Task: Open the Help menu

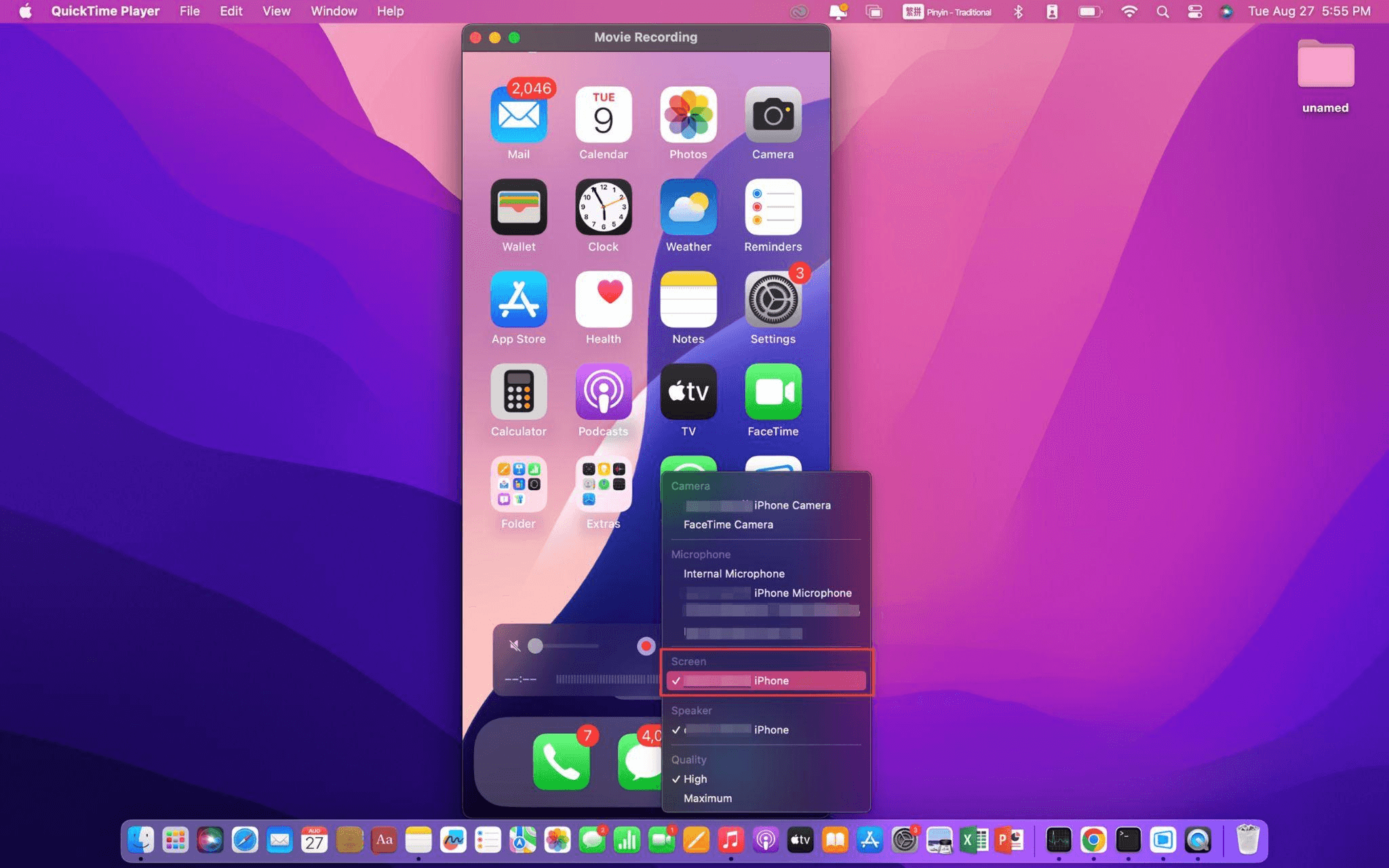Action: [x=390, y=12]
